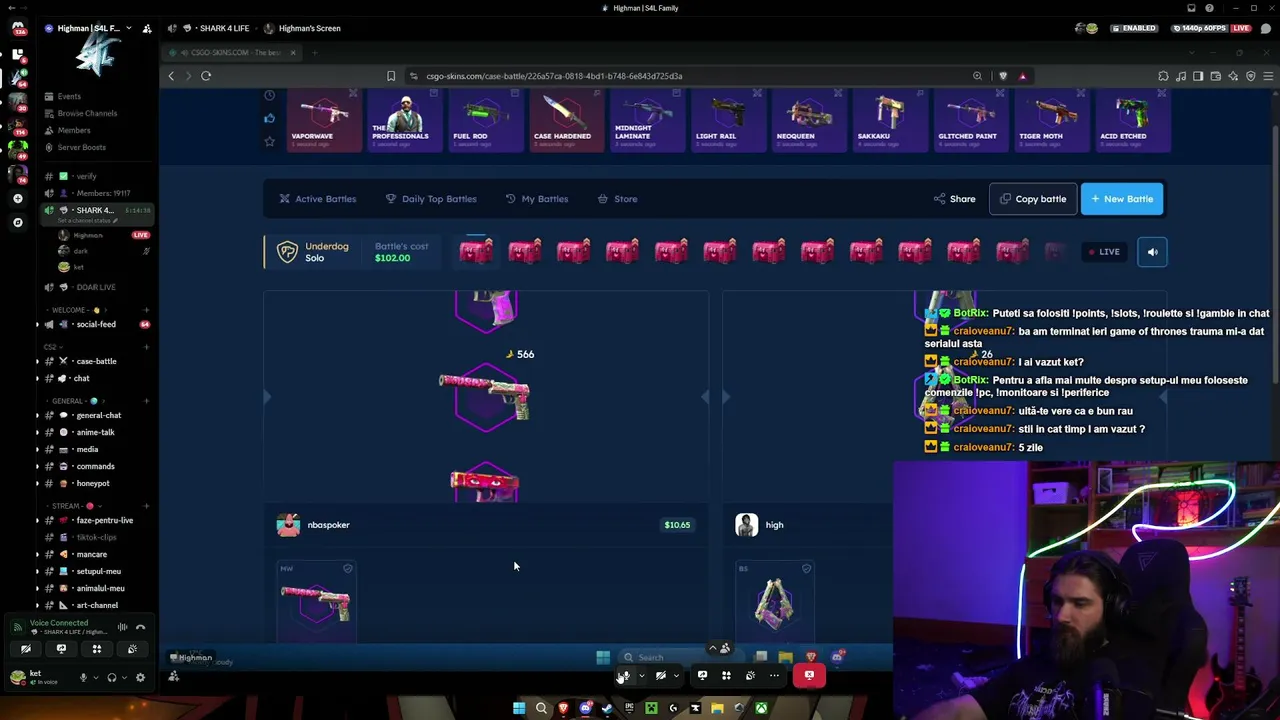Open Steam from the Windows taskbar
Viewport: 1280px width, 720px height.
607,709
